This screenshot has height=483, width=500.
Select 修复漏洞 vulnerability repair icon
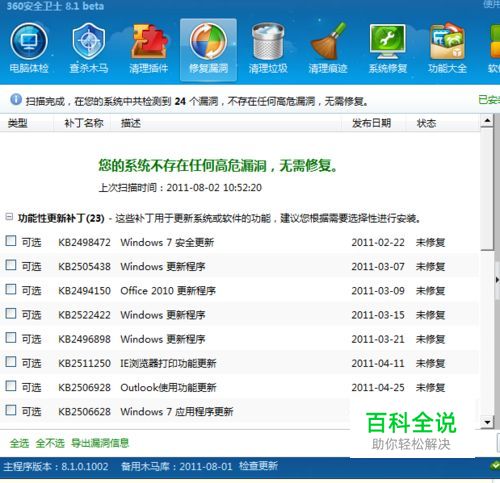click(x=209, y=49)
